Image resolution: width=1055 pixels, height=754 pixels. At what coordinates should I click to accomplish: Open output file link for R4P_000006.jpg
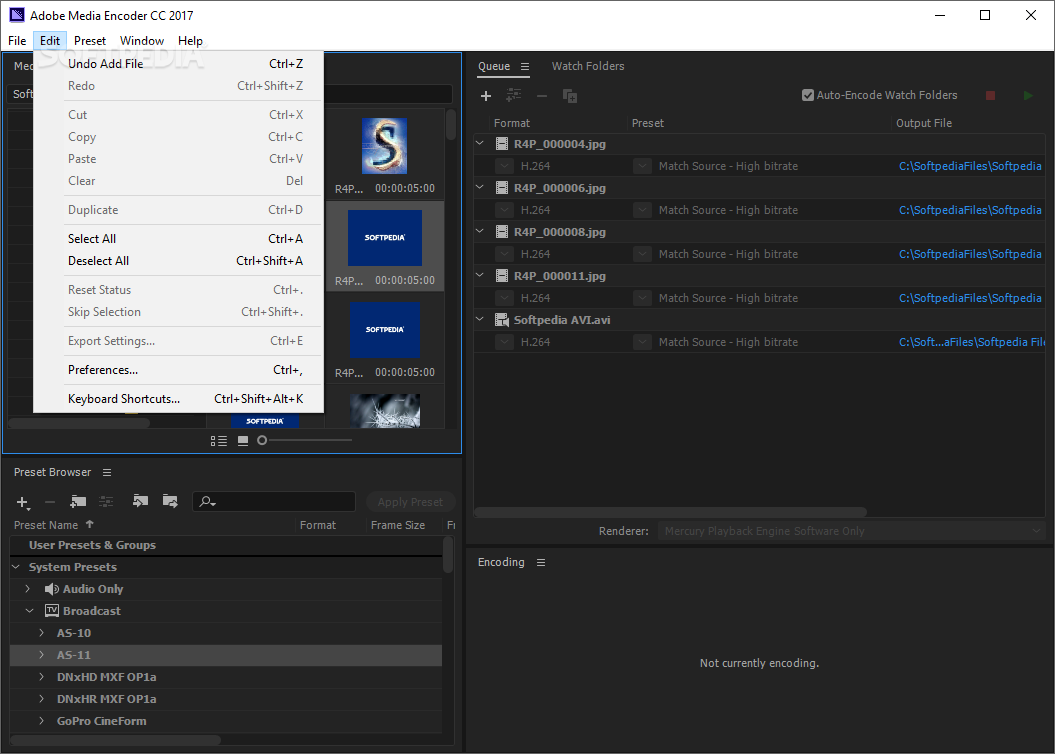tap(970, 210)
